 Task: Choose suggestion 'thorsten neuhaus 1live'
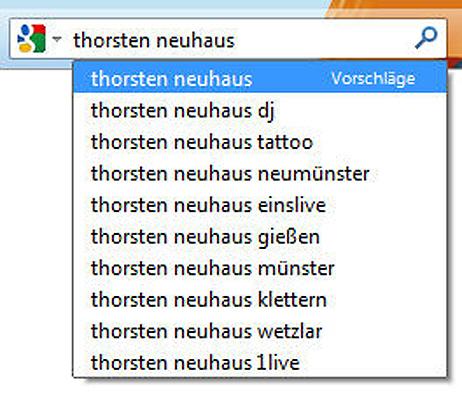click(x=260, y=362)
